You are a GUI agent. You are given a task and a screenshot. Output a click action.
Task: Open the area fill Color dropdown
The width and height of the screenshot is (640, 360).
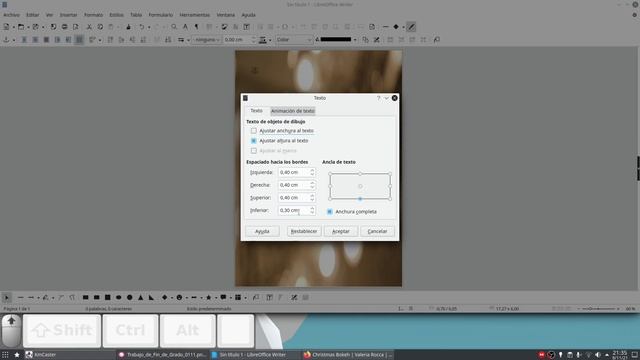(294, 40)
